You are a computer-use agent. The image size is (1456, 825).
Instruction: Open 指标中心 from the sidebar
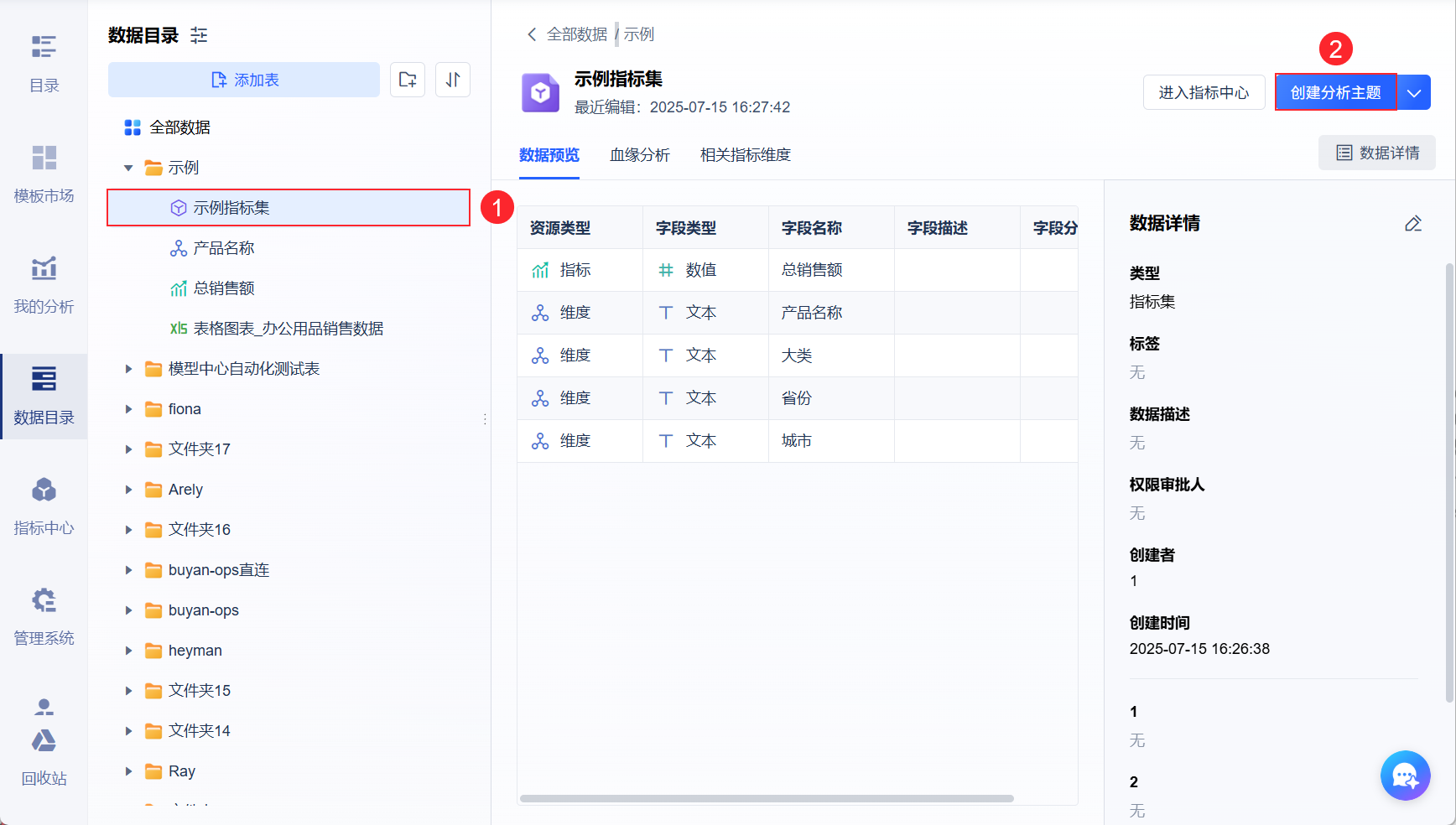[x=44, y=506]
